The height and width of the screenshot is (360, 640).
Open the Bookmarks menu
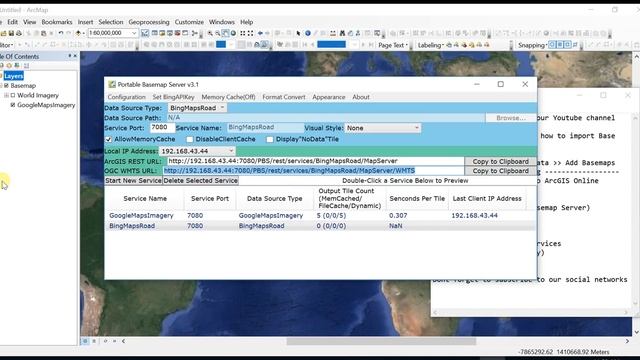[57, 22]
